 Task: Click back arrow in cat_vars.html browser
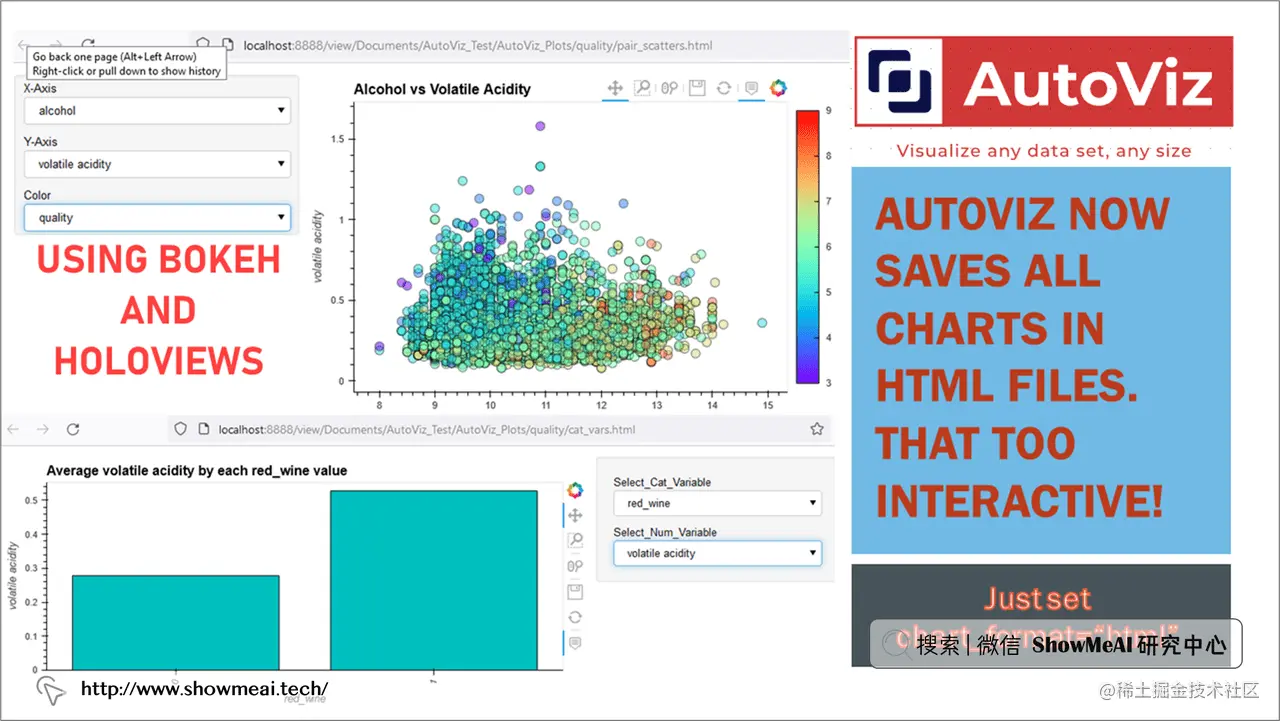(13, 429)
